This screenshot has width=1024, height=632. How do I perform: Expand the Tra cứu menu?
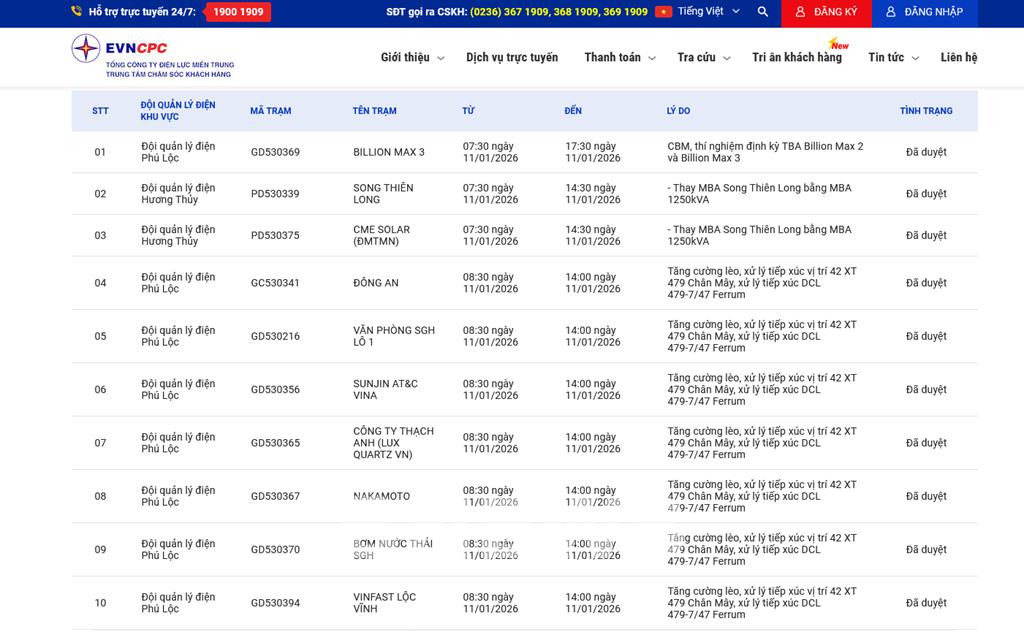(x=703, y=58)
